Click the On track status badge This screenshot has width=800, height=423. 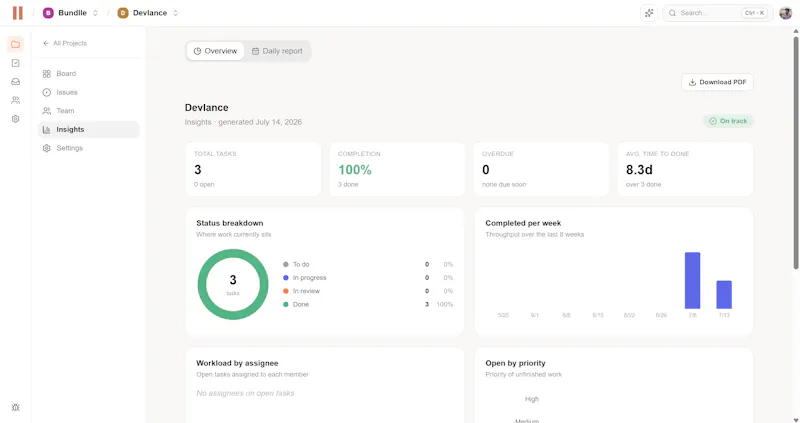[728, 121]
